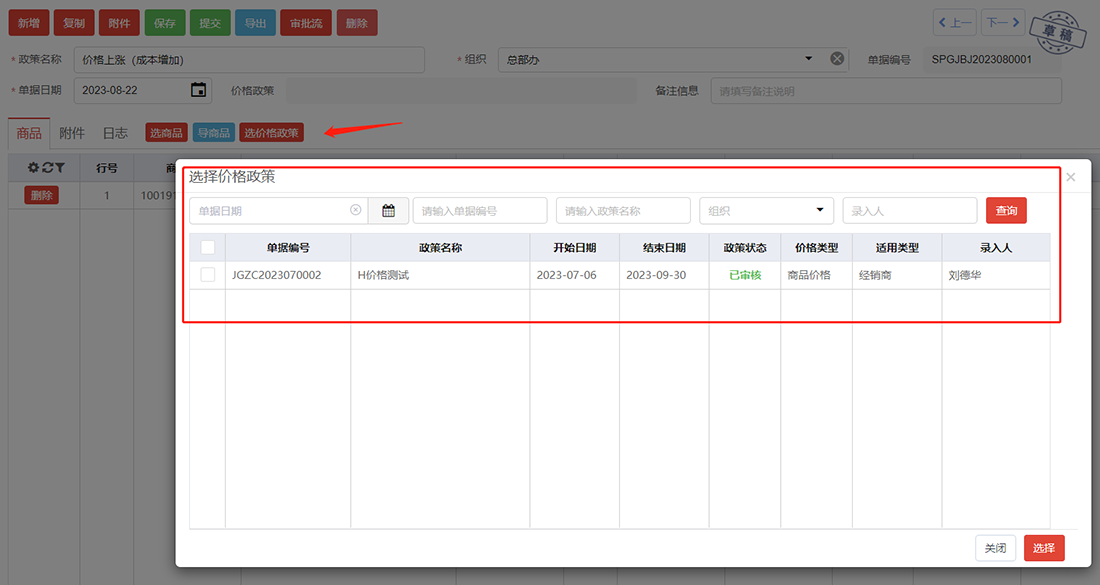The image size is (1100, 585).
Task: Switch to the 日志 tab
Action: [x=115, y=133]
